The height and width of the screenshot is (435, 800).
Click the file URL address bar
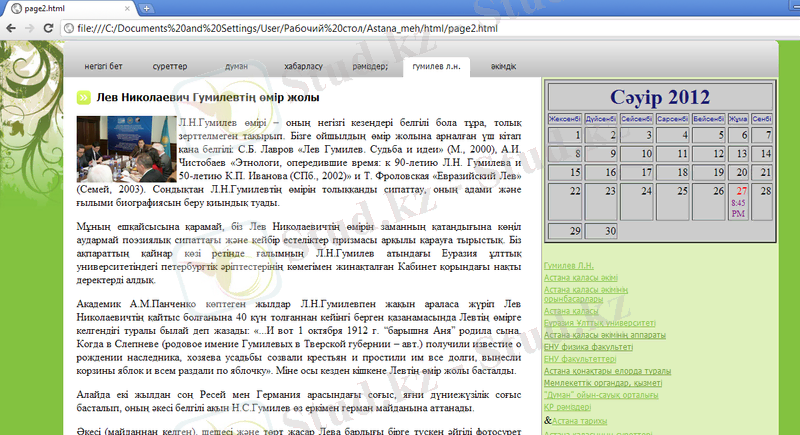[x=400, y=29]
